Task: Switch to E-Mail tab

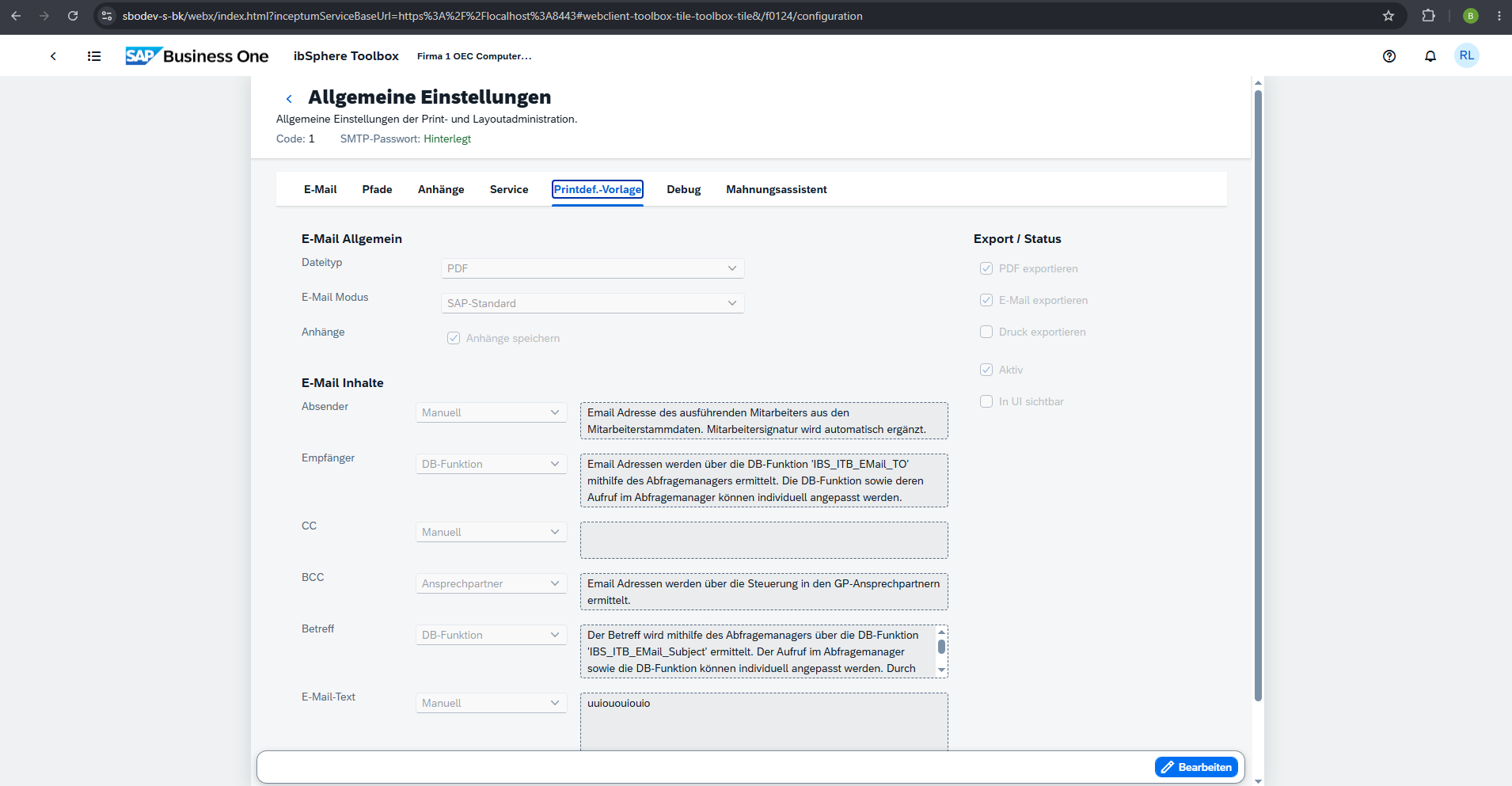Action: [x=320, y=189]
